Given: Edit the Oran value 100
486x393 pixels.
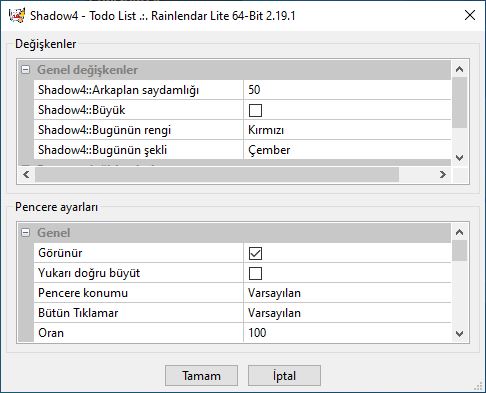Looking at the screenshot, I should coord(347,333).
